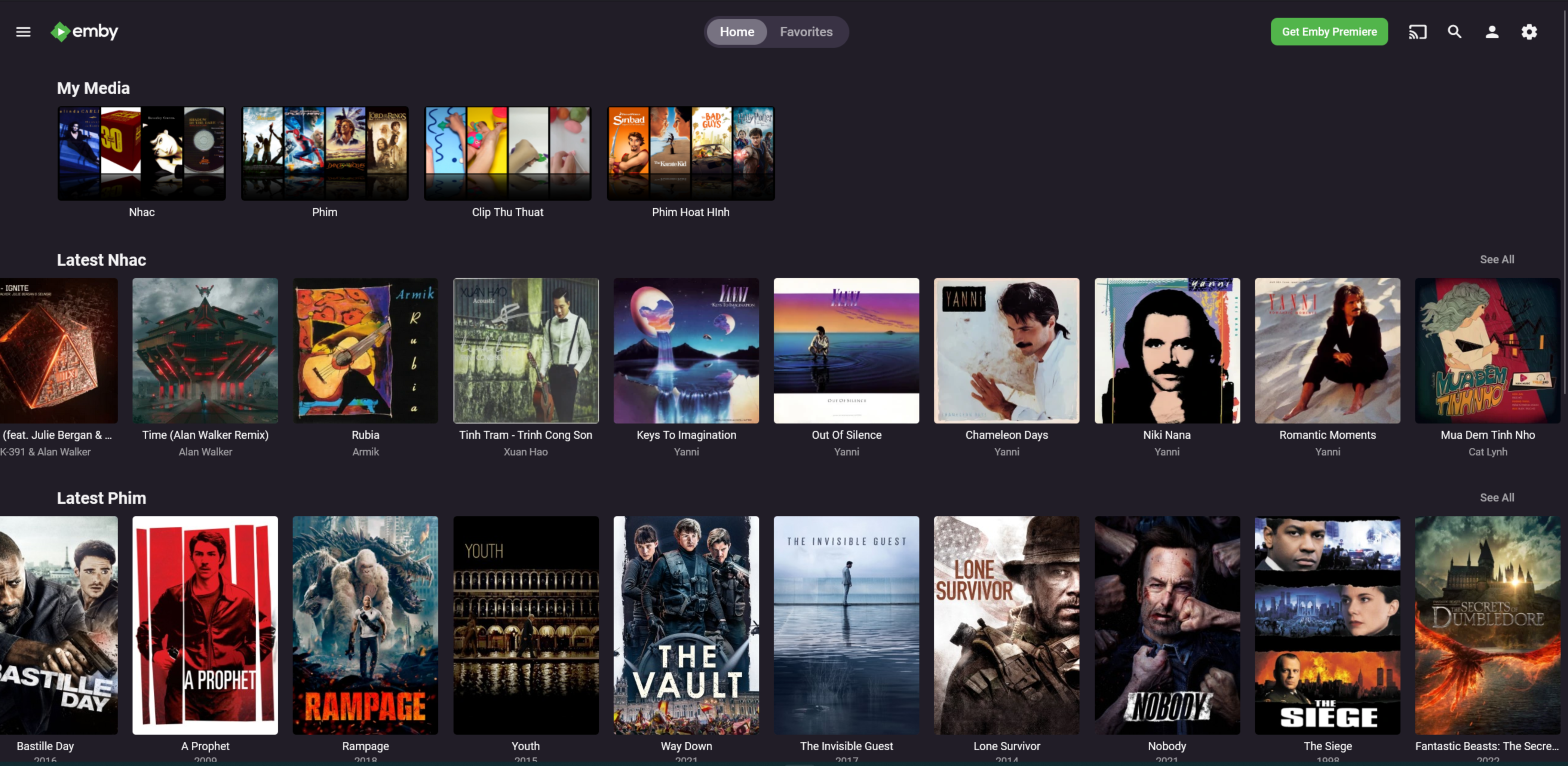
Task: Switch to the Home tab
Action: pos(737,31)
